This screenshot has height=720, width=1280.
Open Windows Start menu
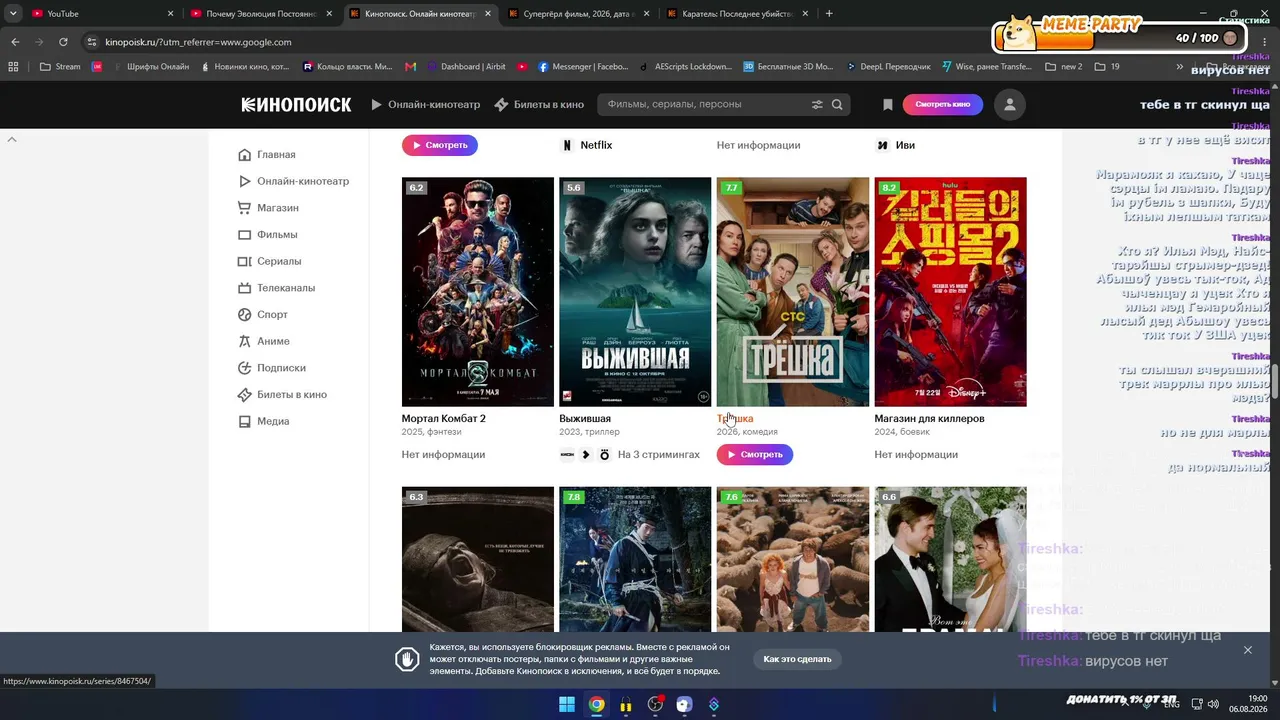click(567, 704)
